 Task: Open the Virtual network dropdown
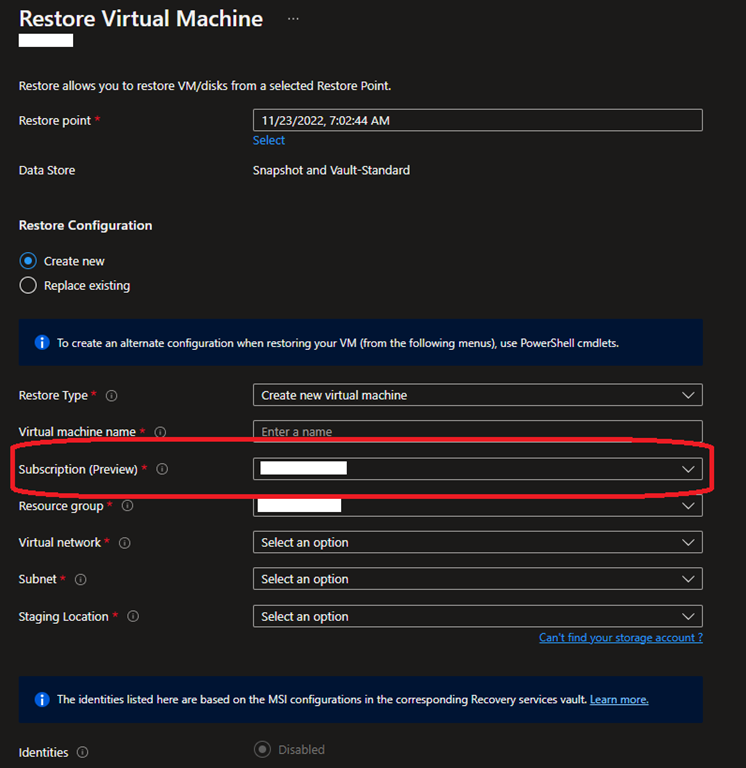point(477,542)
